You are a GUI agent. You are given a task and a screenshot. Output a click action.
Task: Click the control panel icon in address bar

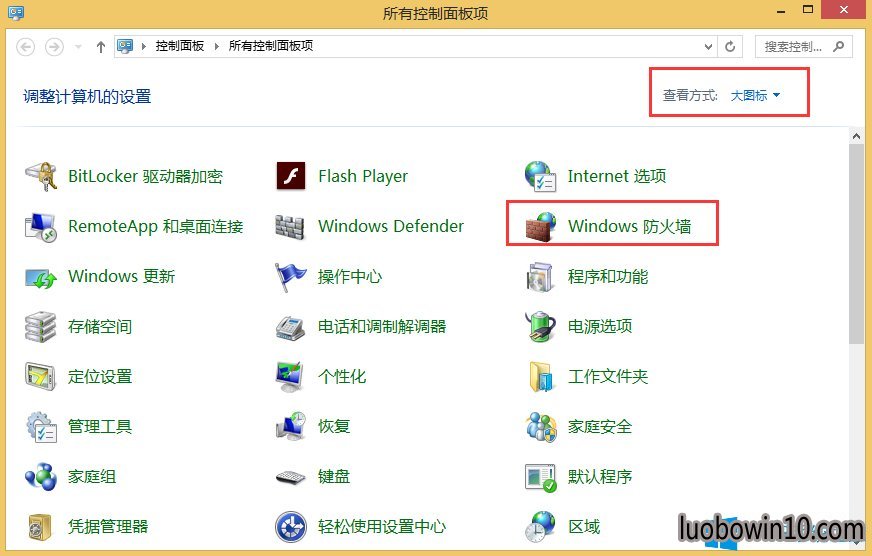(125, 46)
